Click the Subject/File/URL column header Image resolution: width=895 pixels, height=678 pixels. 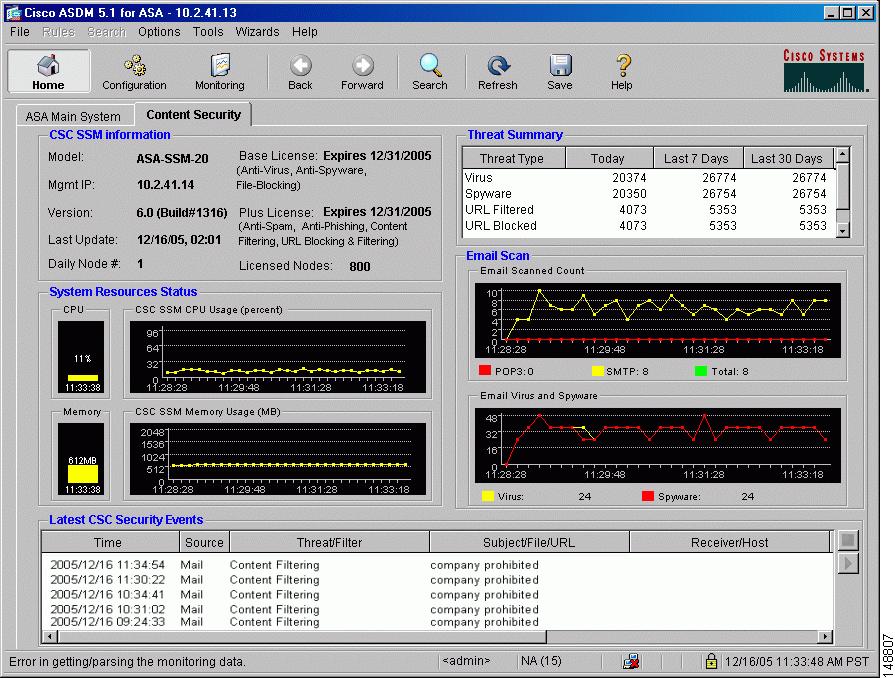point(529,542)
